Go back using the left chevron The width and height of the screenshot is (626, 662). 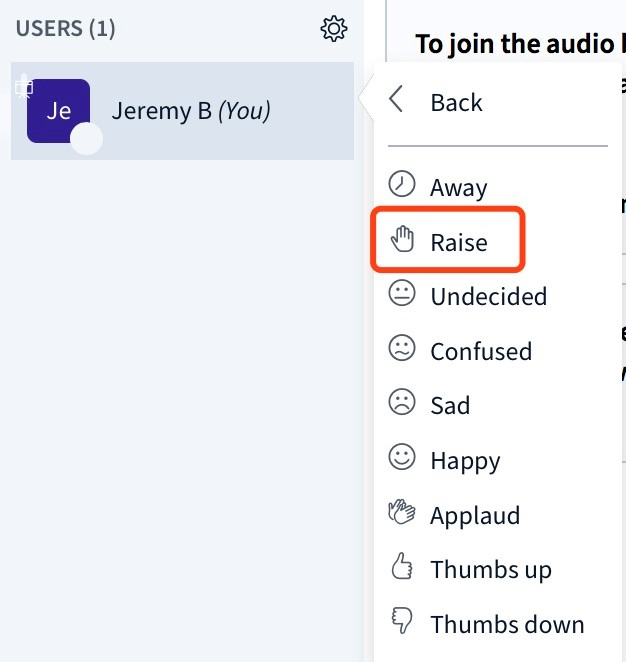coord(398,101)
